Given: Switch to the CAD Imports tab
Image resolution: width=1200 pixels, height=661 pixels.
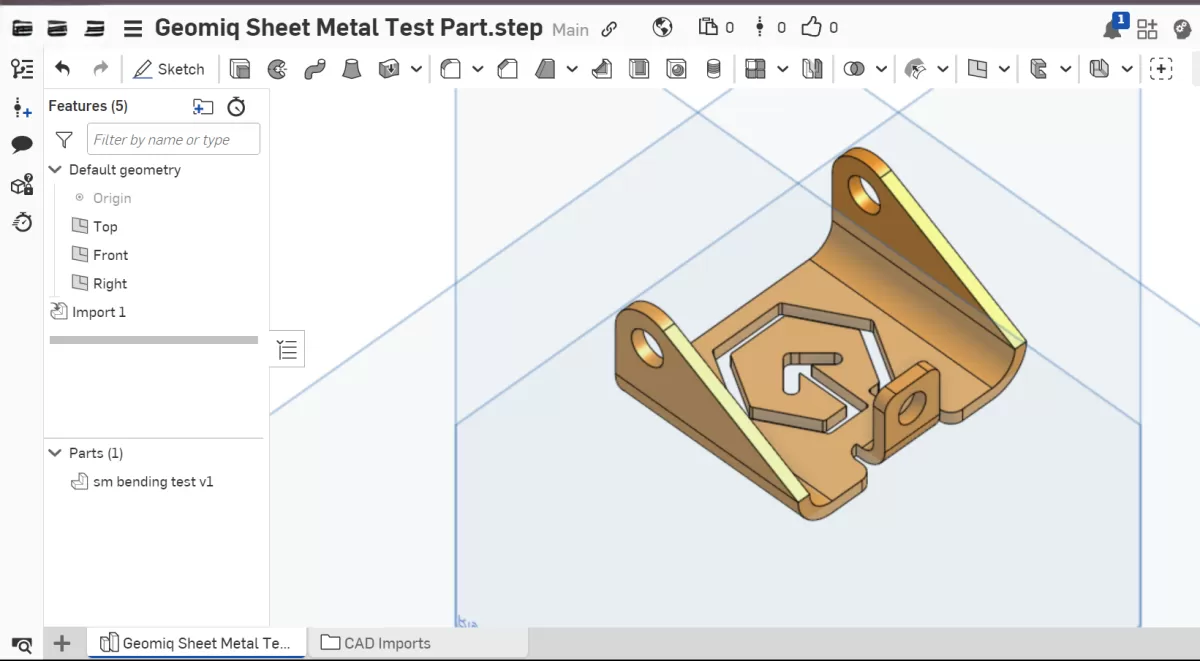Looking at the screenshot, I should tap(375, 643).
